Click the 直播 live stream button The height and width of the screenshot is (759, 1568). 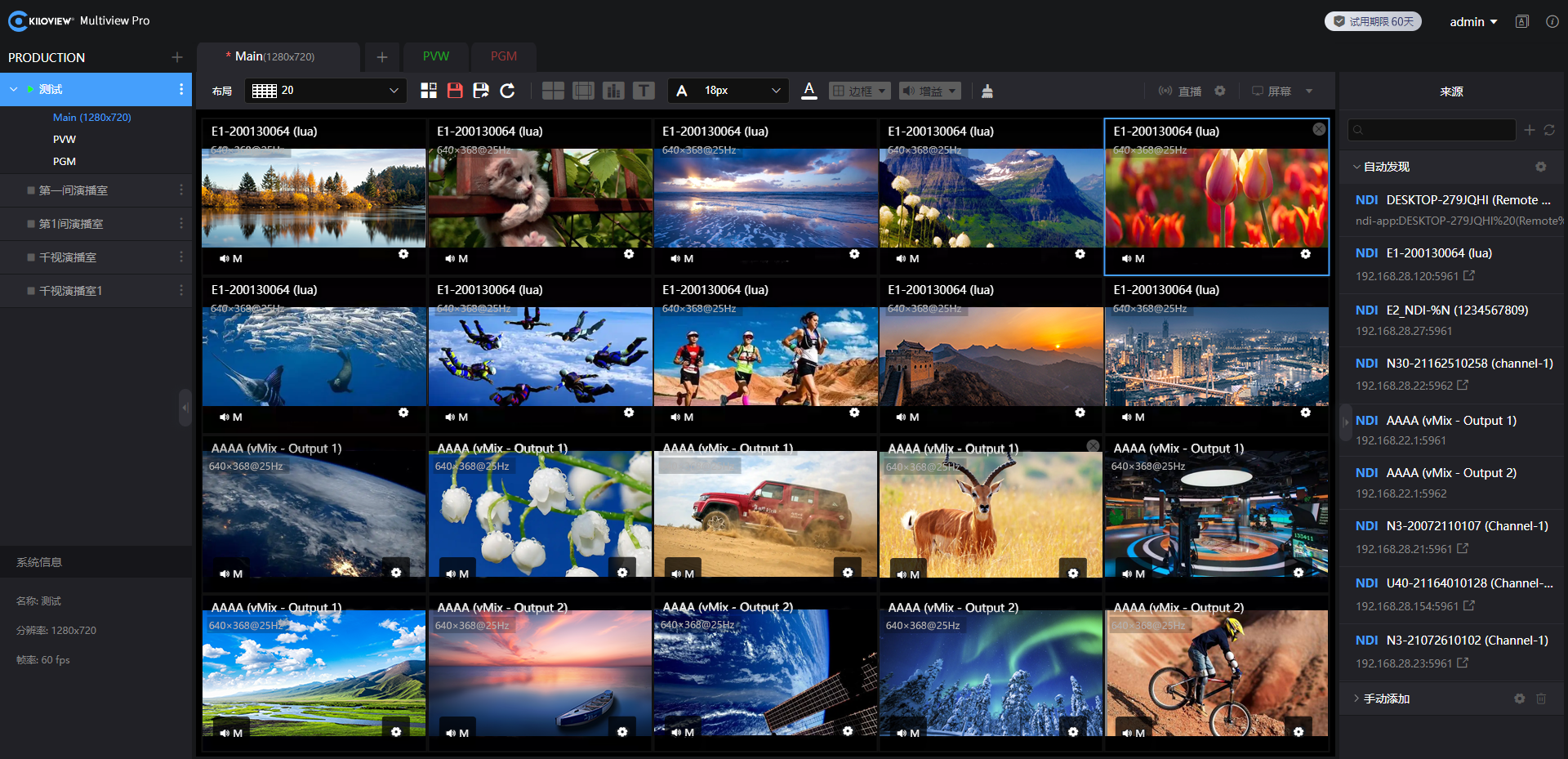point(1180,91)
